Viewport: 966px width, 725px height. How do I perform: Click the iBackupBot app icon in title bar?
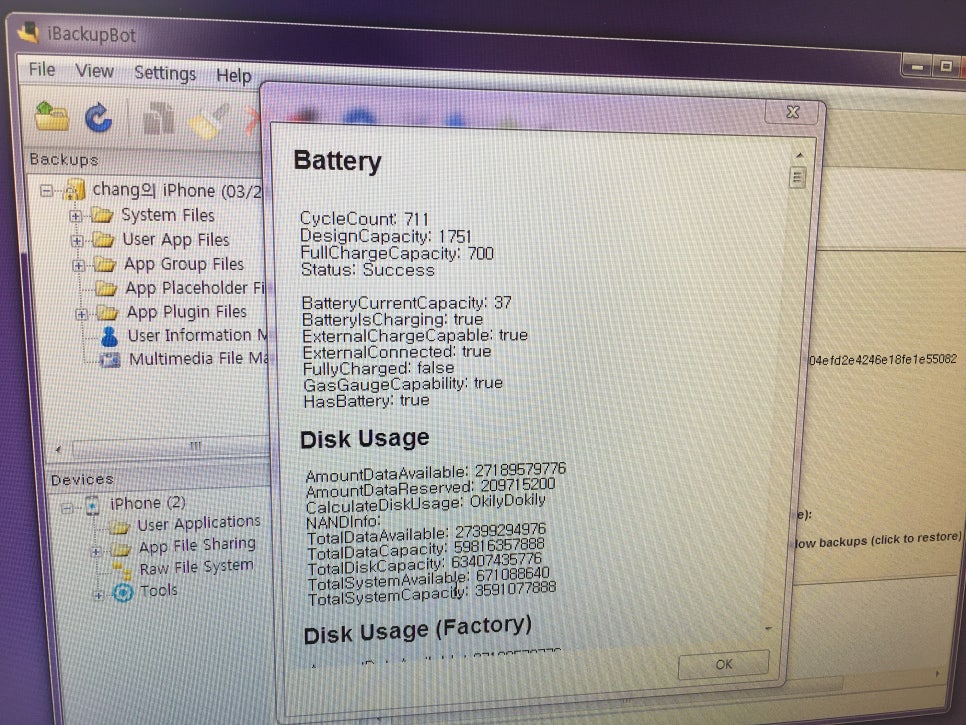(x=28, y=31)
